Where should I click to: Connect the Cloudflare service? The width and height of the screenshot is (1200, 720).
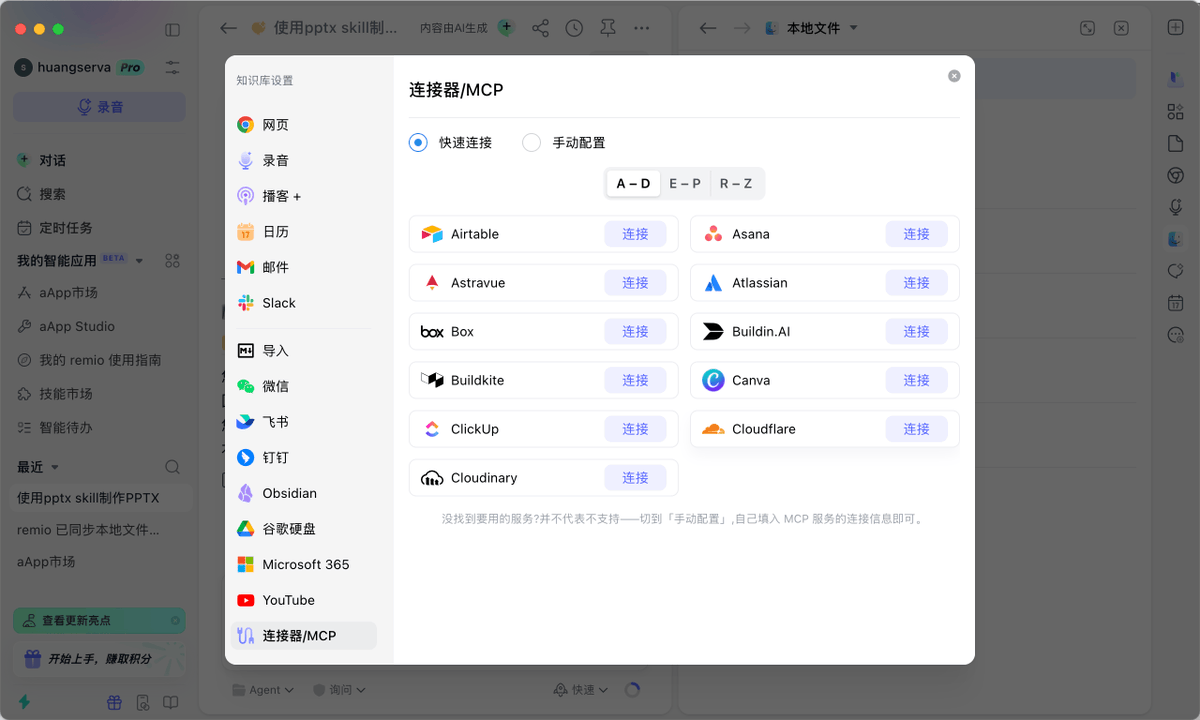point(917,429)
